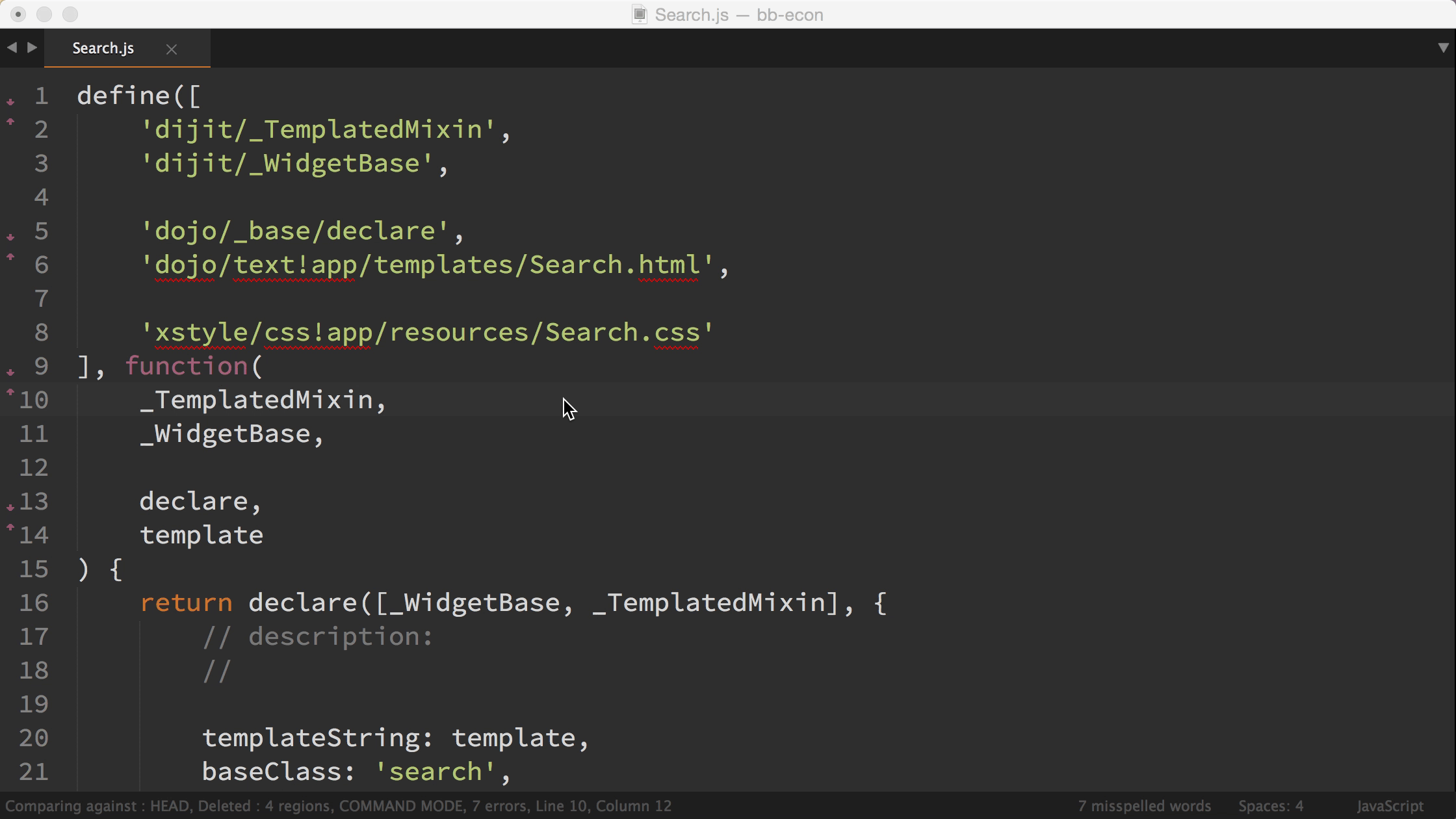Click 'declare,' on line 13
This screenshot has width=1456, height=819.
[201, 501]
